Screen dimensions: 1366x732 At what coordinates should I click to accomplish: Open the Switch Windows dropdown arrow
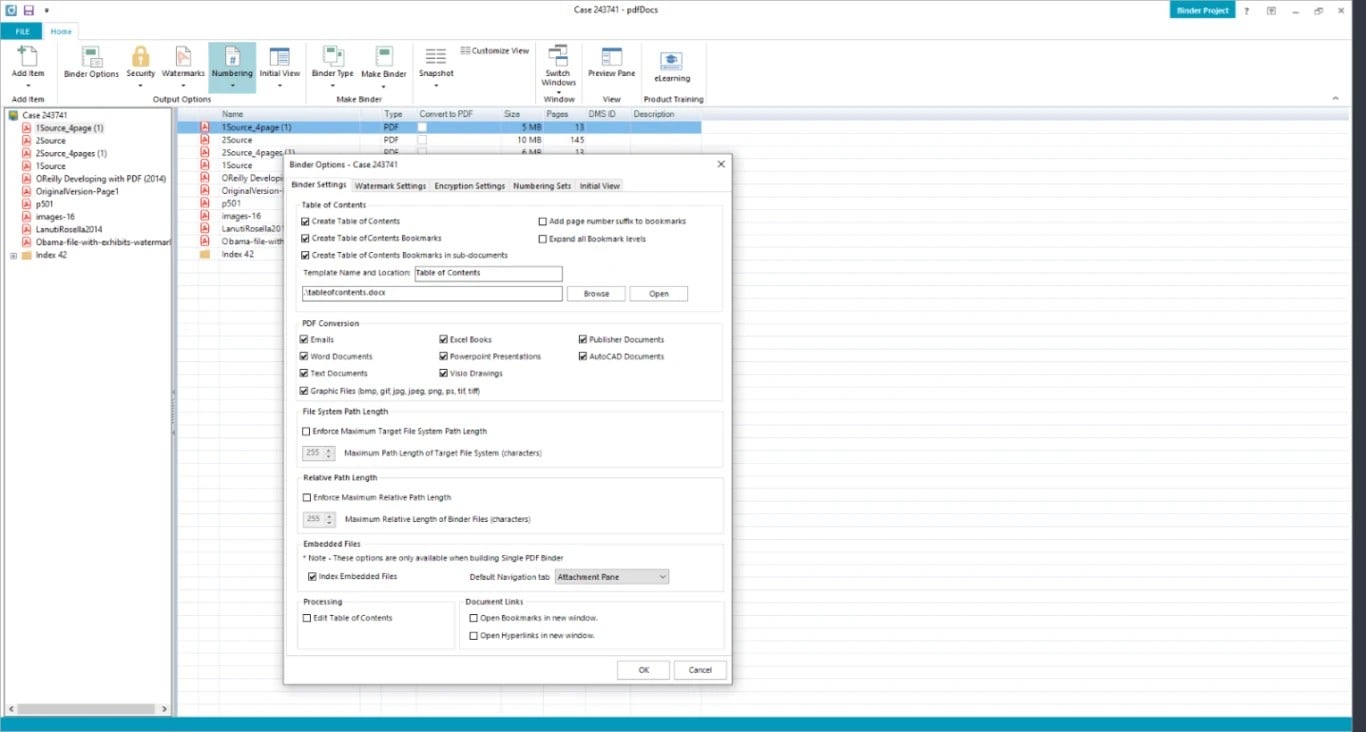[558, 91]
